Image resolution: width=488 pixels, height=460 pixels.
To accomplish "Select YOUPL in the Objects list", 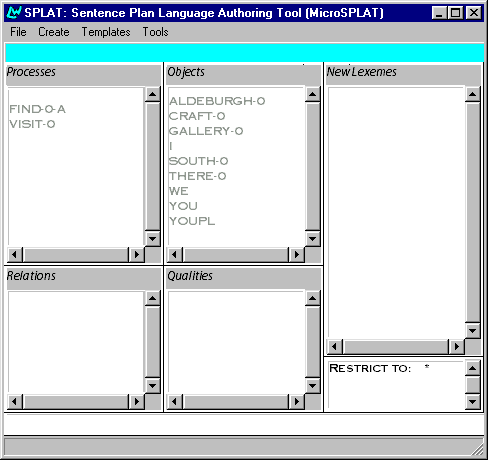I will click(192, 221).
